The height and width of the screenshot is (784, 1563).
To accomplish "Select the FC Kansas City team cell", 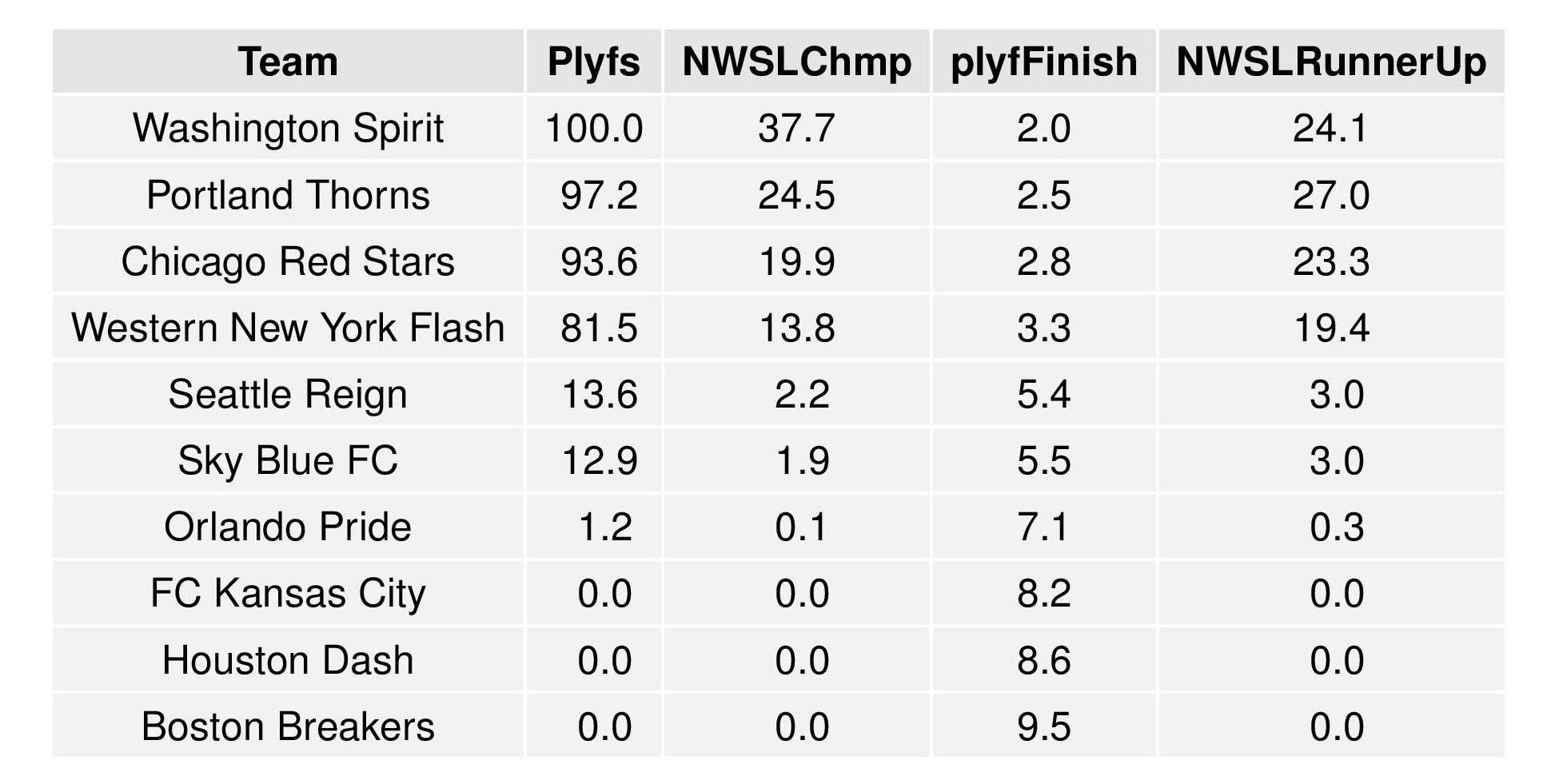I will [x=288, y=593].
